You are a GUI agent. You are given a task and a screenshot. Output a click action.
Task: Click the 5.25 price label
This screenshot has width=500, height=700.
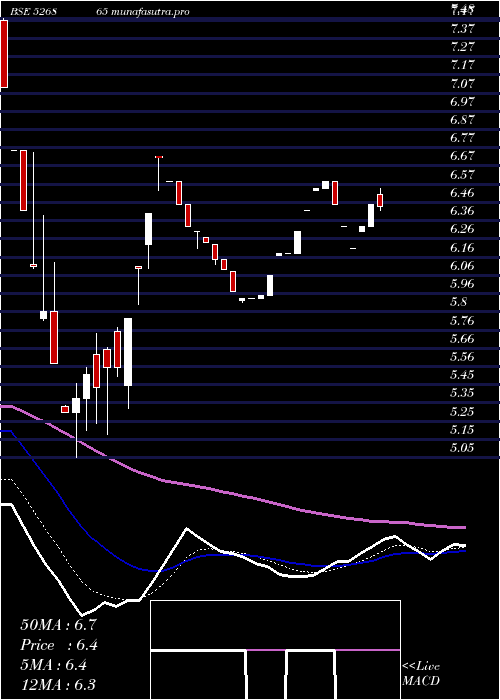(462, 412)
